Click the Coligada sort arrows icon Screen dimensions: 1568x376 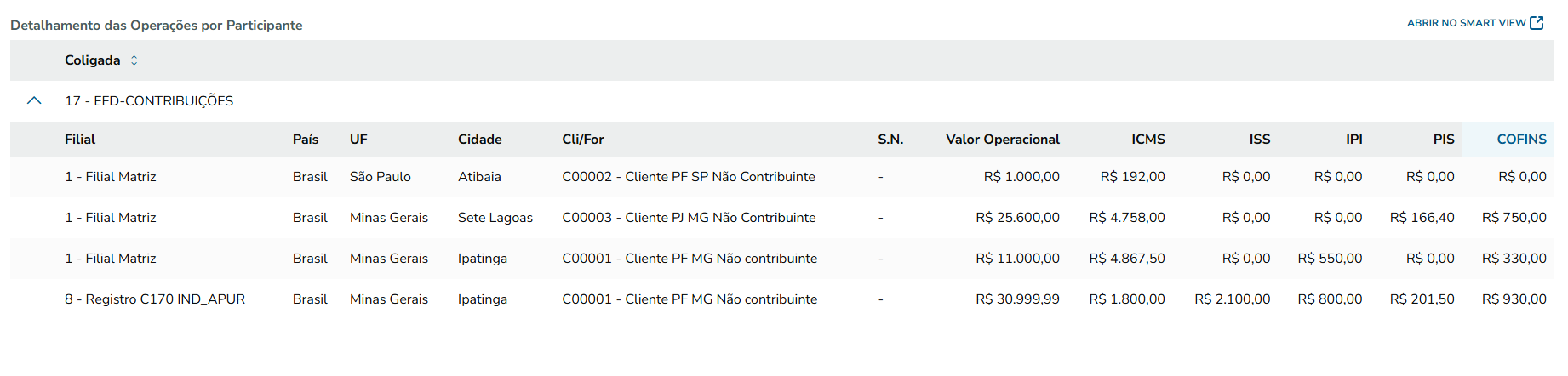coord(134,60)
